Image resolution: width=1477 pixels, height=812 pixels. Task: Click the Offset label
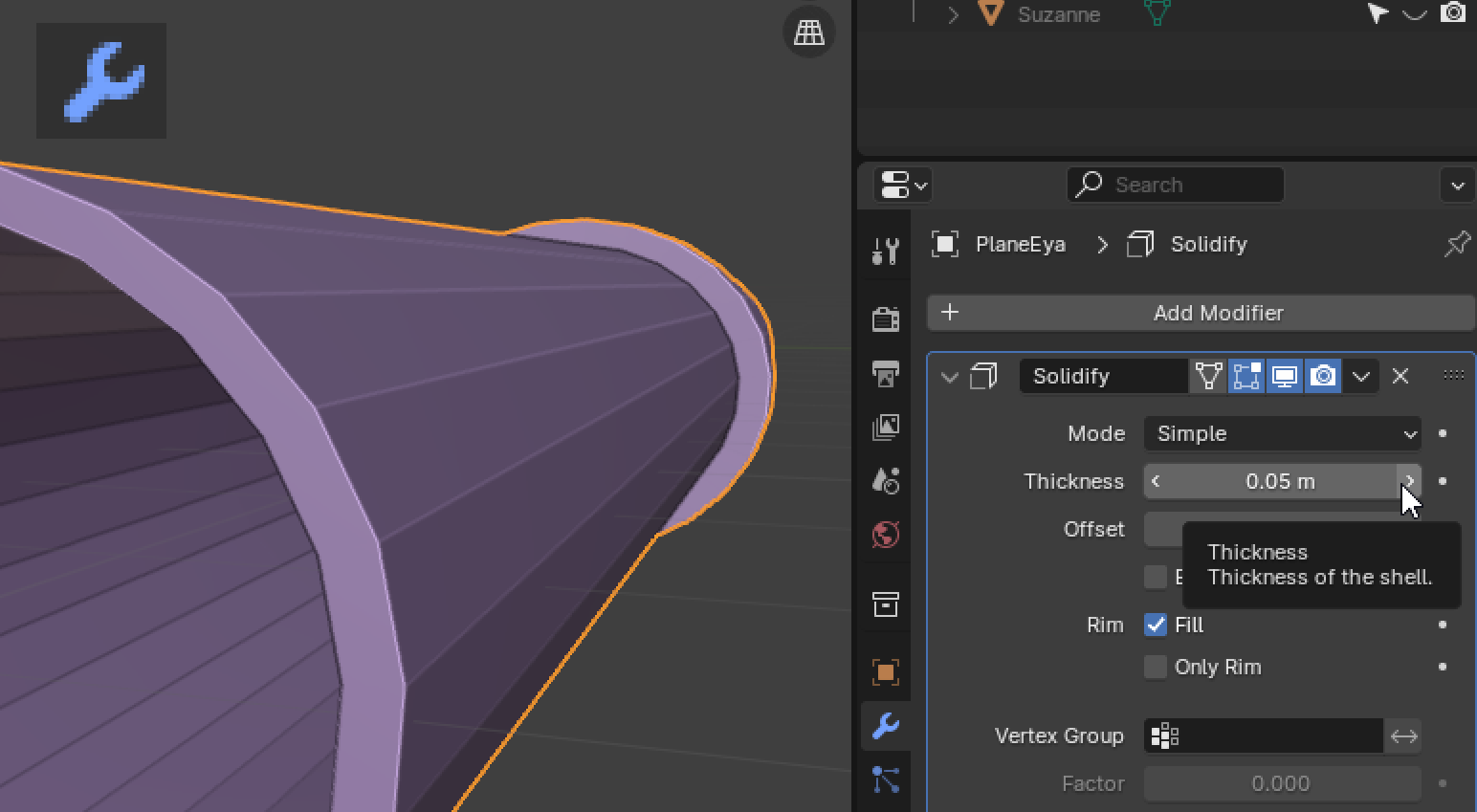click(x=1093, y=529)
